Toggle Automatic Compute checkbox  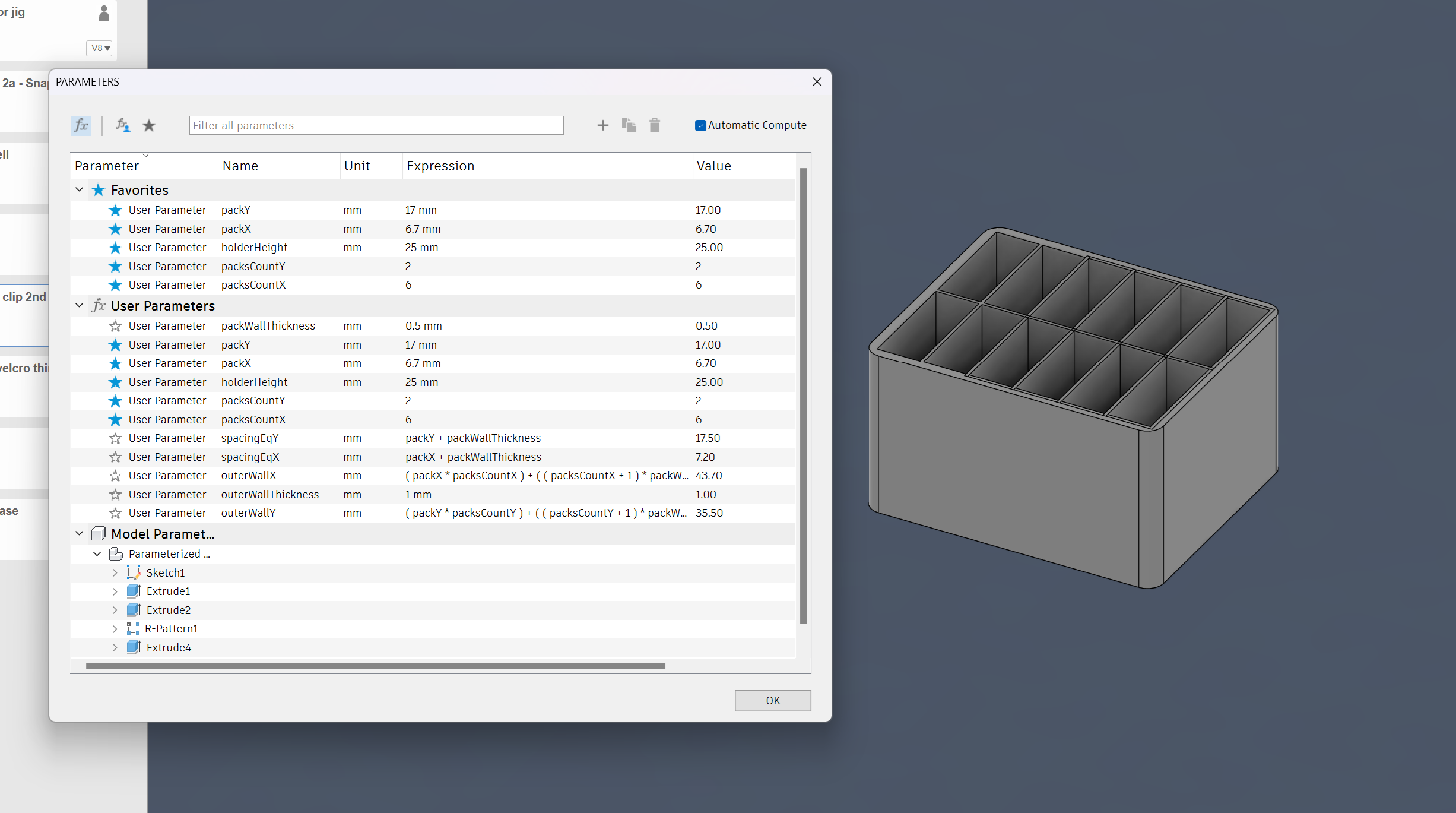pos(700,125)
